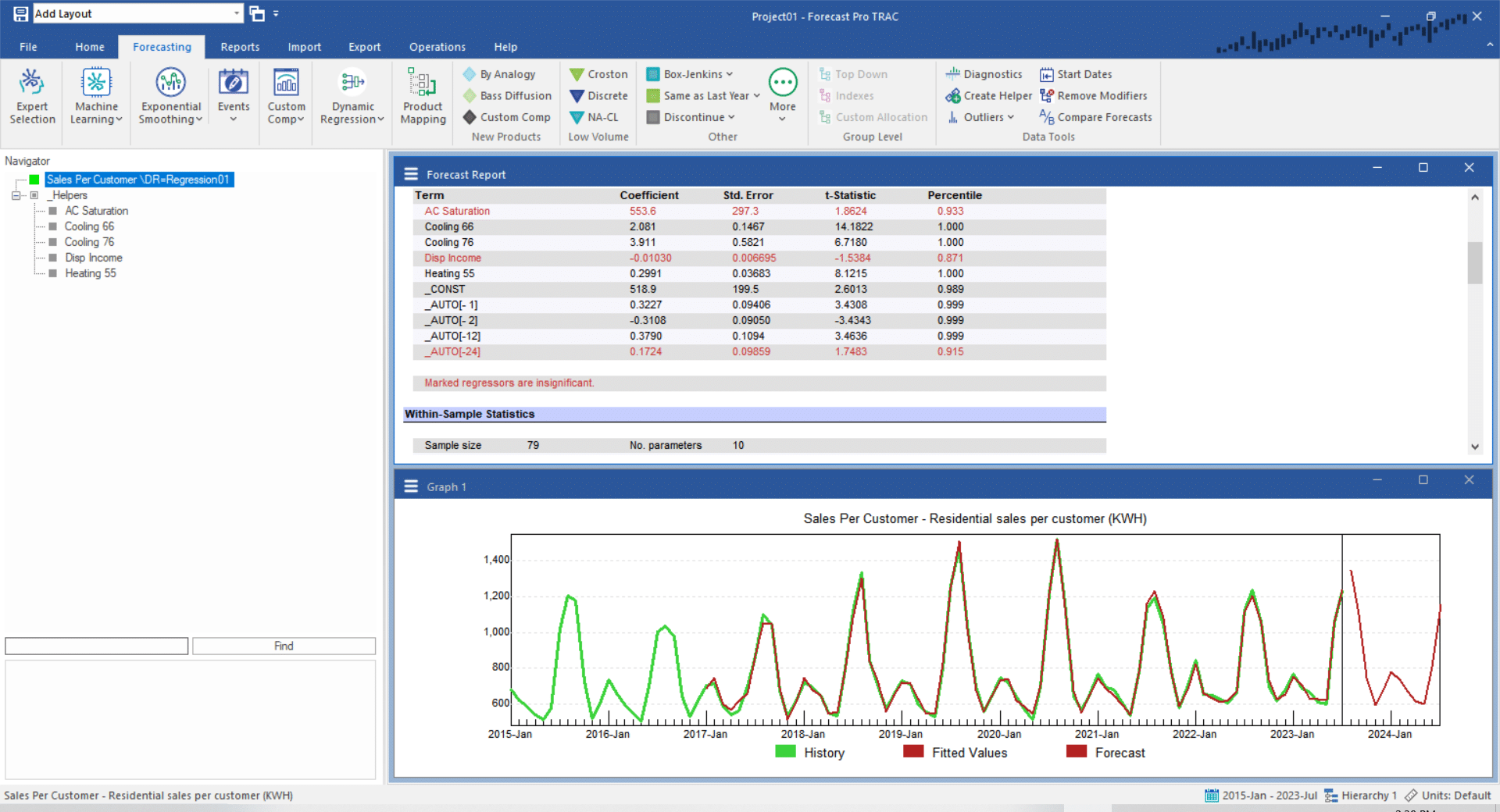Open the Forecast Report hamburger menu
Viewport: 1500px width, 812px height.
[x=411, y=174]
